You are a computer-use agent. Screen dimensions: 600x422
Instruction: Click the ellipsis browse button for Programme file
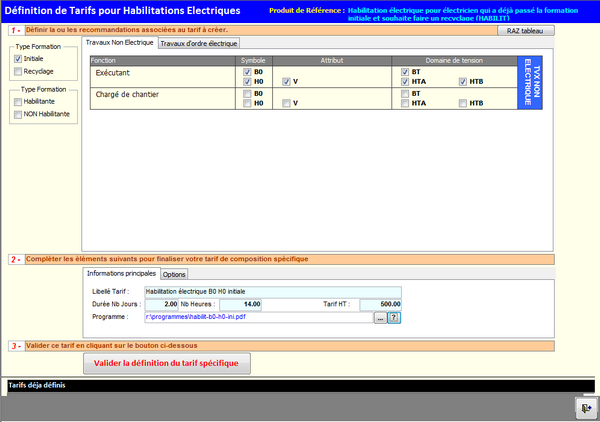point(380,317)
